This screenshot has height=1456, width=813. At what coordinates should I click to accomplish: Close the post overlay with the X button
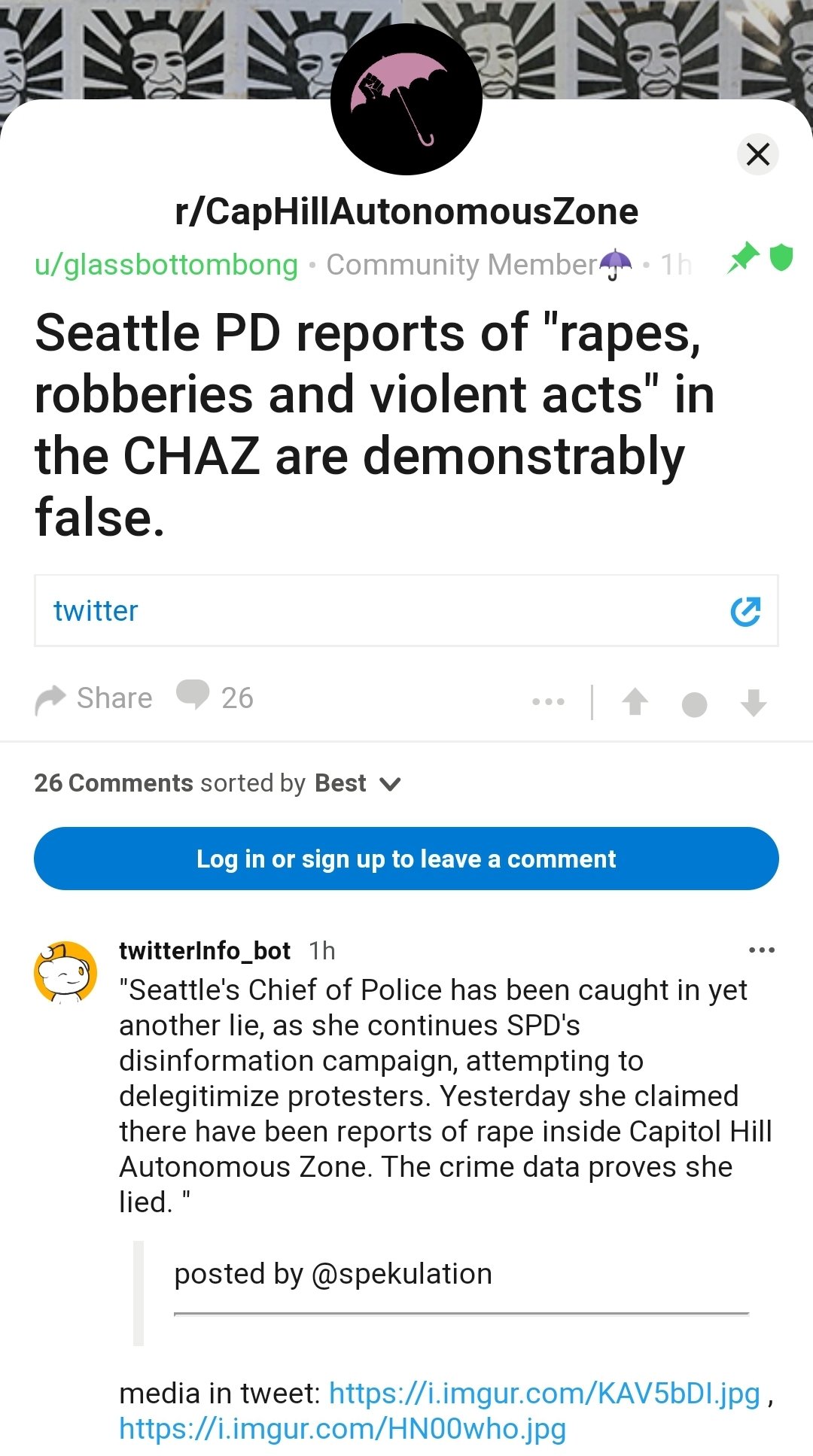tap(757, 154)
